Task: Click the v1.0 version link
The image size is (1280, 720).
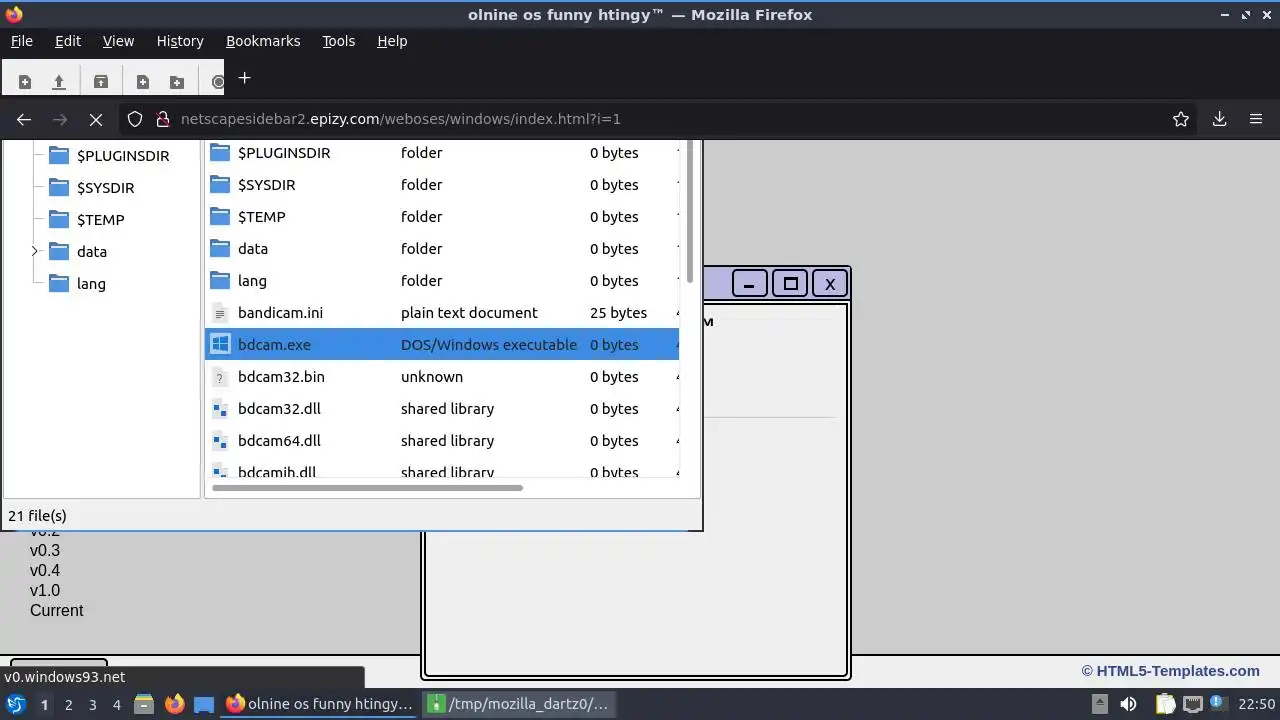Action: pyautogui.click(x=45, y=591)
